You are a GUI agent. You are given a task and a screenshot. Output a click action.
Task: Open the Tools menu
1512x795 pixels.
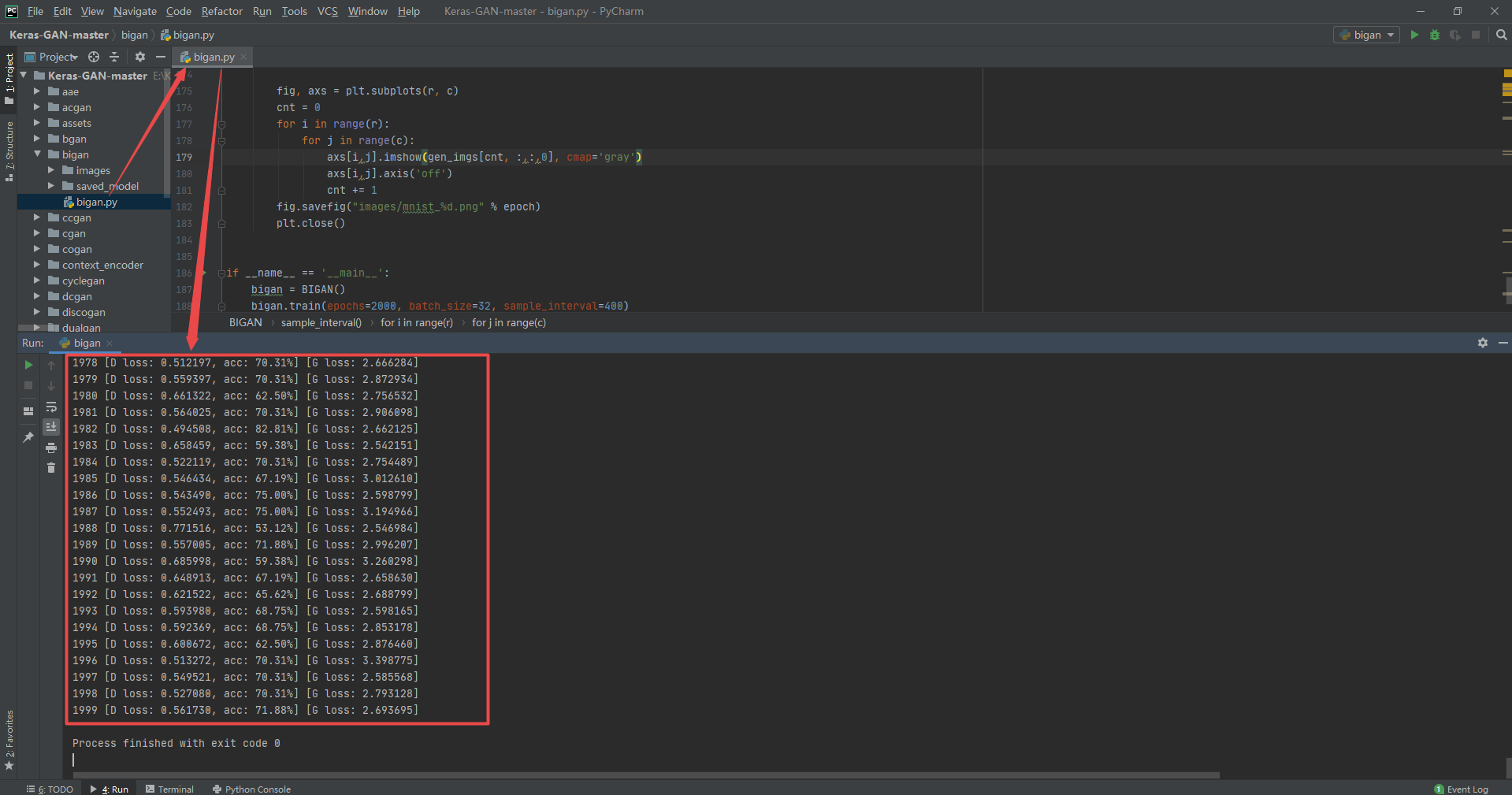[295, 11]
